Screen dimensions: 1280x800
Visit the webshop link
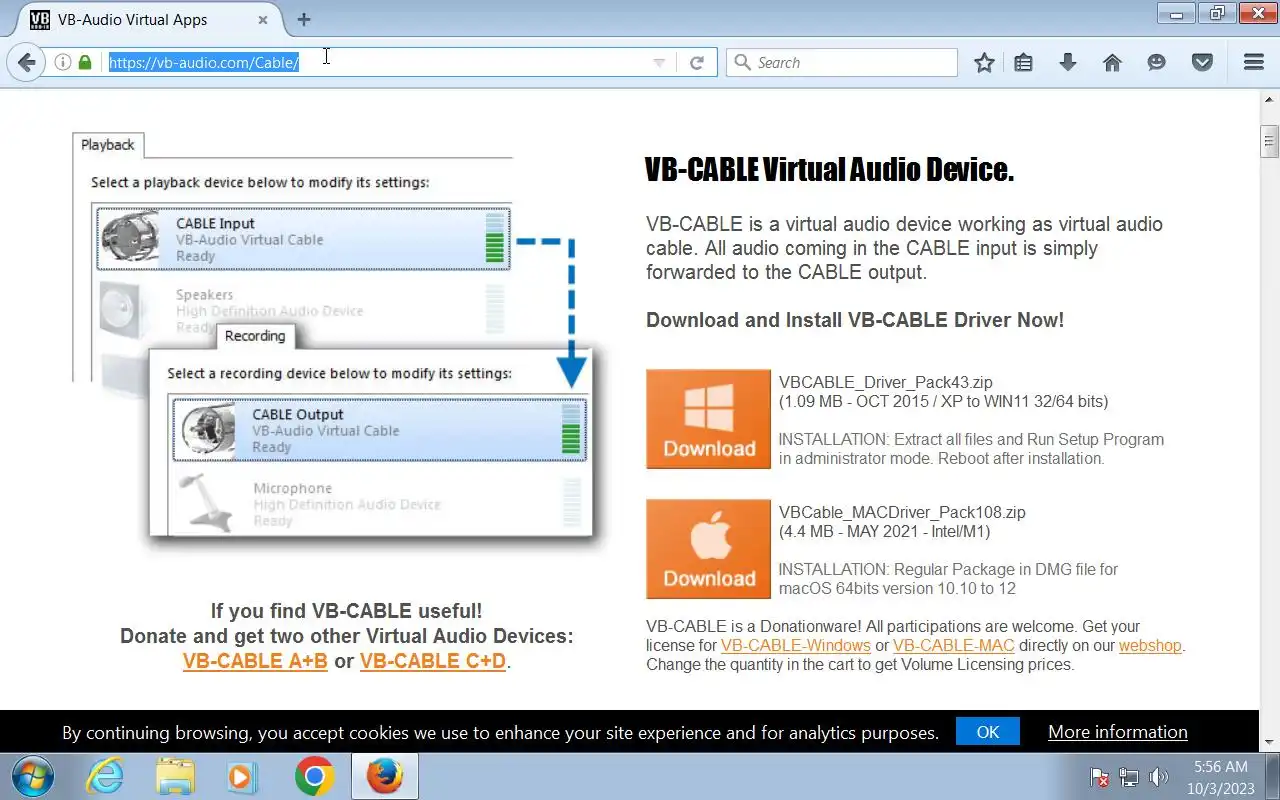click(x=1150, y=646)
